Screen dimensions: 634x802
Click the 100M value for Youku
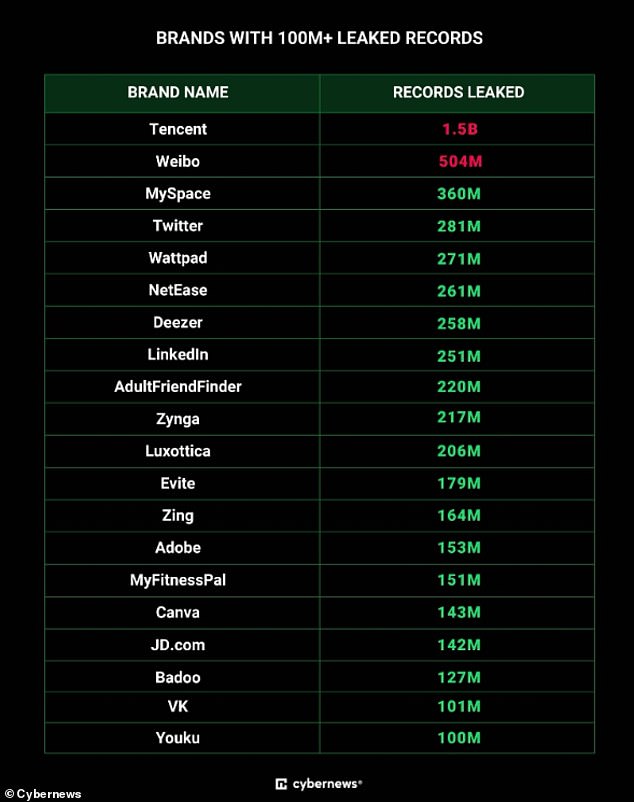click(459, 738)
